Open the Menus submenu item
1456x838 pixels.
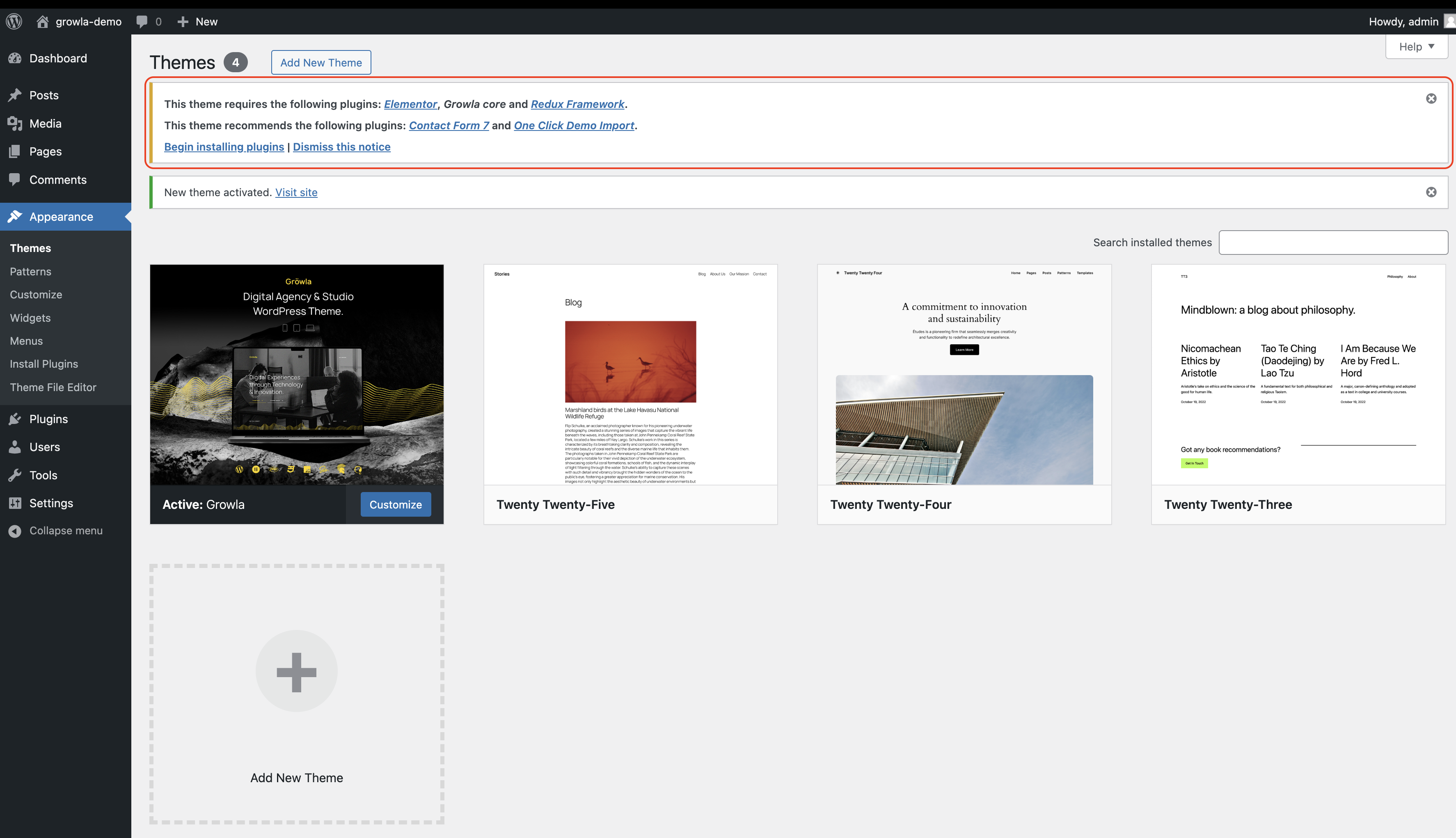[26, 341]
